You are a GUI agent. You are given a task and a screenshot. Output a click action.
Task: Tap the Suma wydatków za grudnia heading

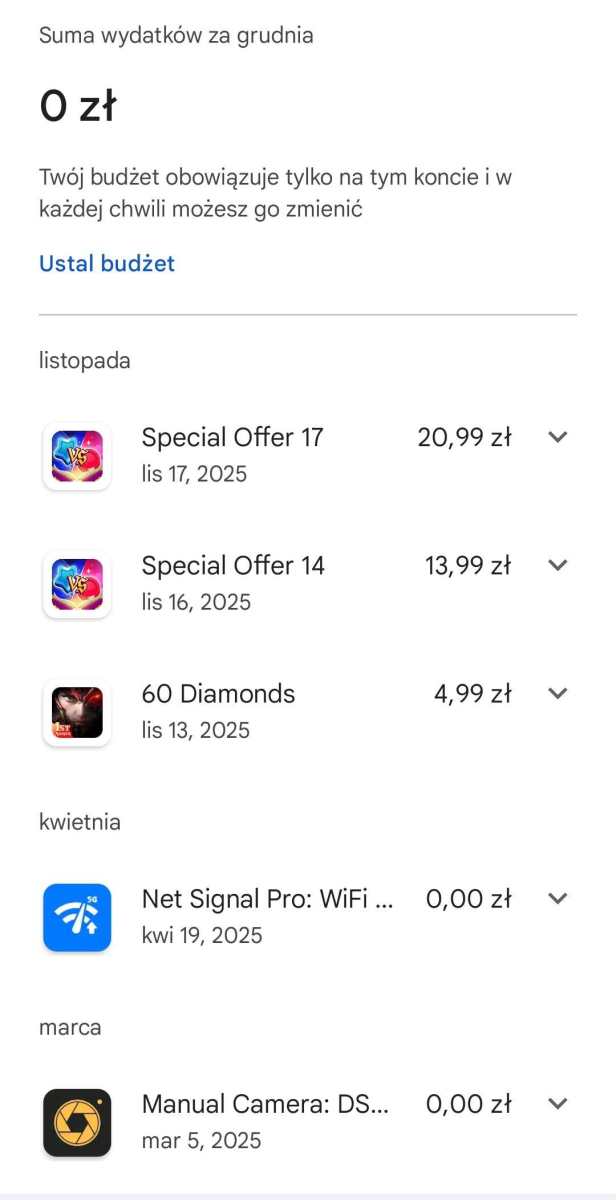(176, 35)
